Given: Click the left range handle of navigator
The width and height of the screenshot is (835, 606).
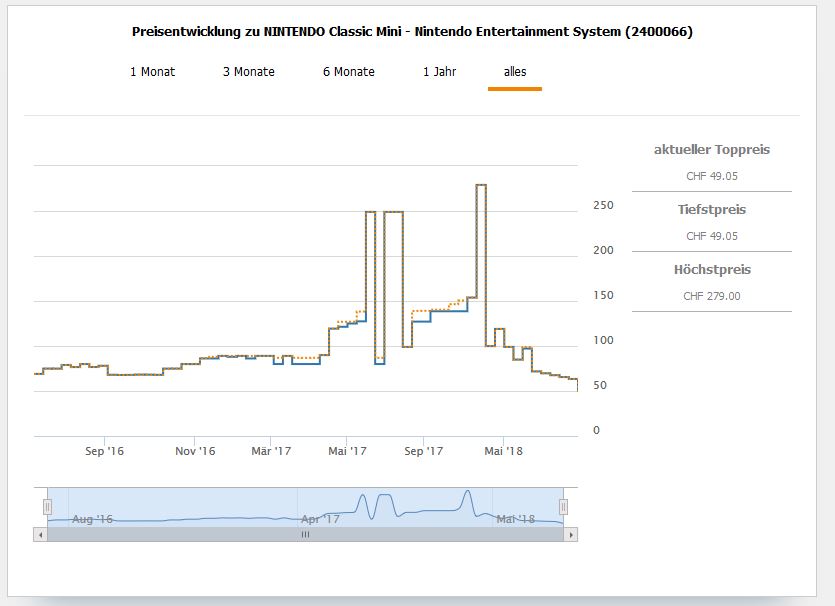Looking at the screenshot, I should [47, 507].
